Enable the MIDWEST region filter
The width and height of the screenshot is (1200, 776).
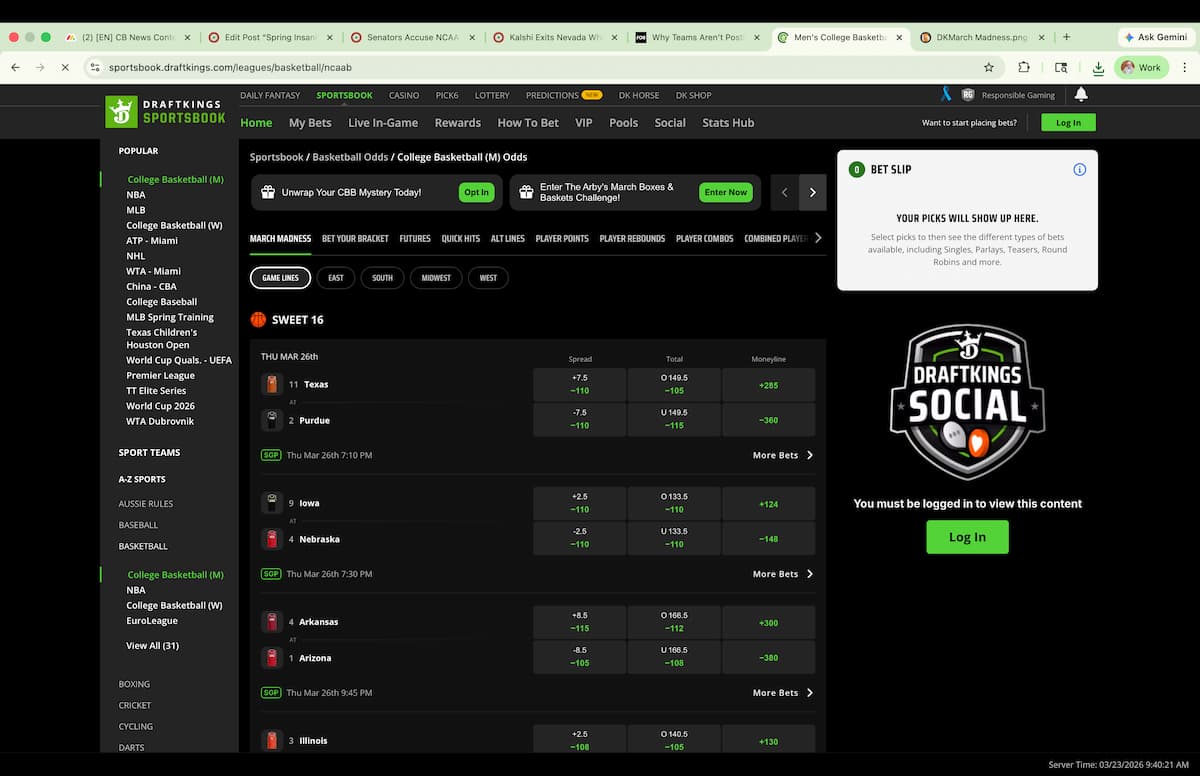coord(436,278)
